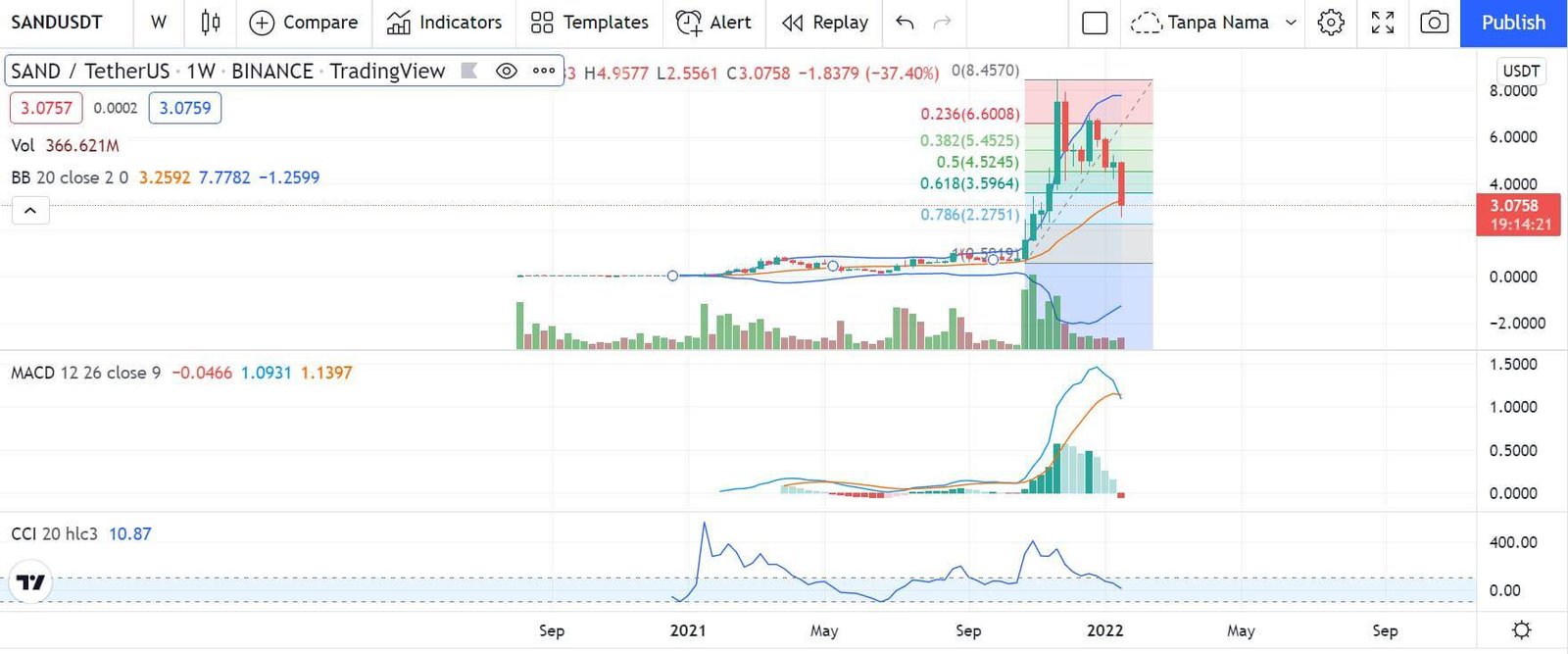Screen dimensions: 1568x654
Task: Click the 2022 label on the time axis
Action: 1105,630
